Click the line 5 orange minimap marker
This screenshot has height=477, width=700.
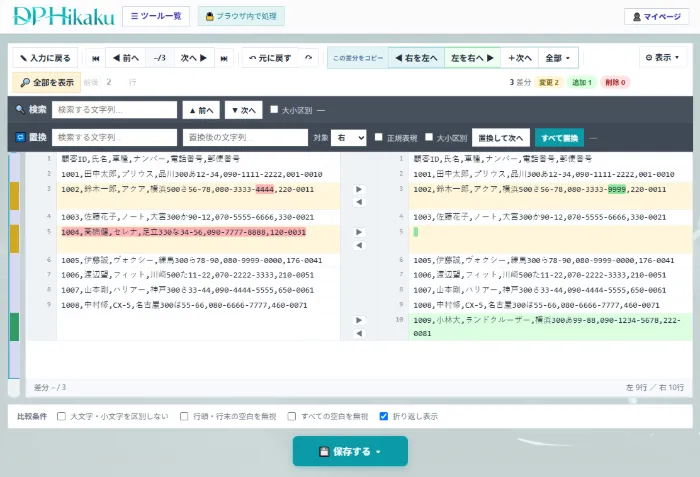(14, 239)
